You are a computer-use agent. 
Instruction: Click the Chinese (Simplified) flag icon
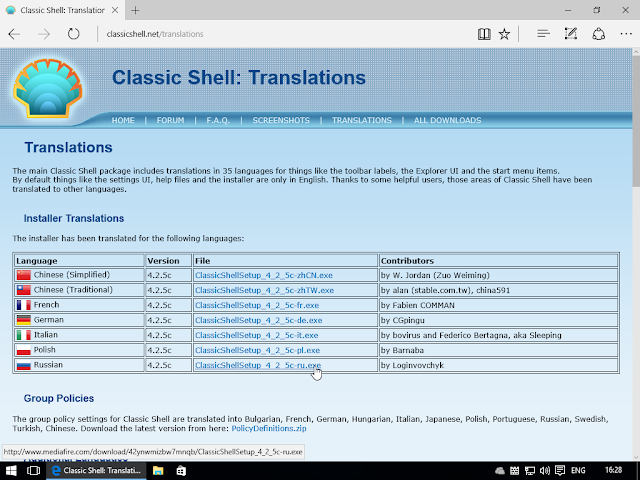24,275
